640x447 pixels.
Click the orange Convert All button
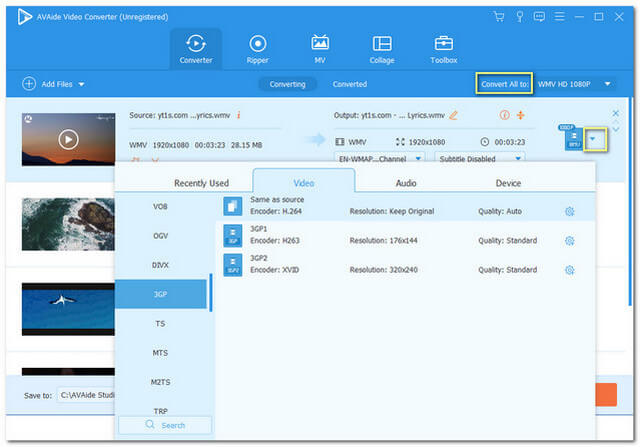(606, 394)
